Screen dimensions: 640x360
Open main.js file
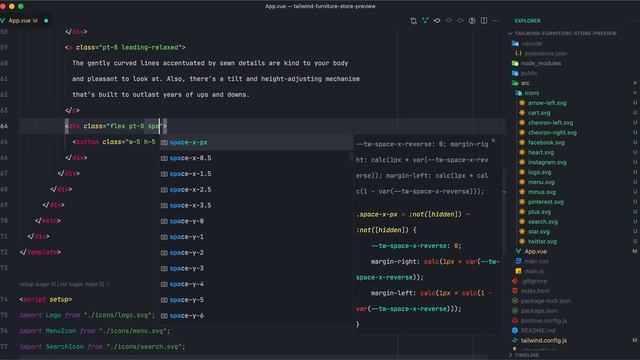click(x=533, y=271)
